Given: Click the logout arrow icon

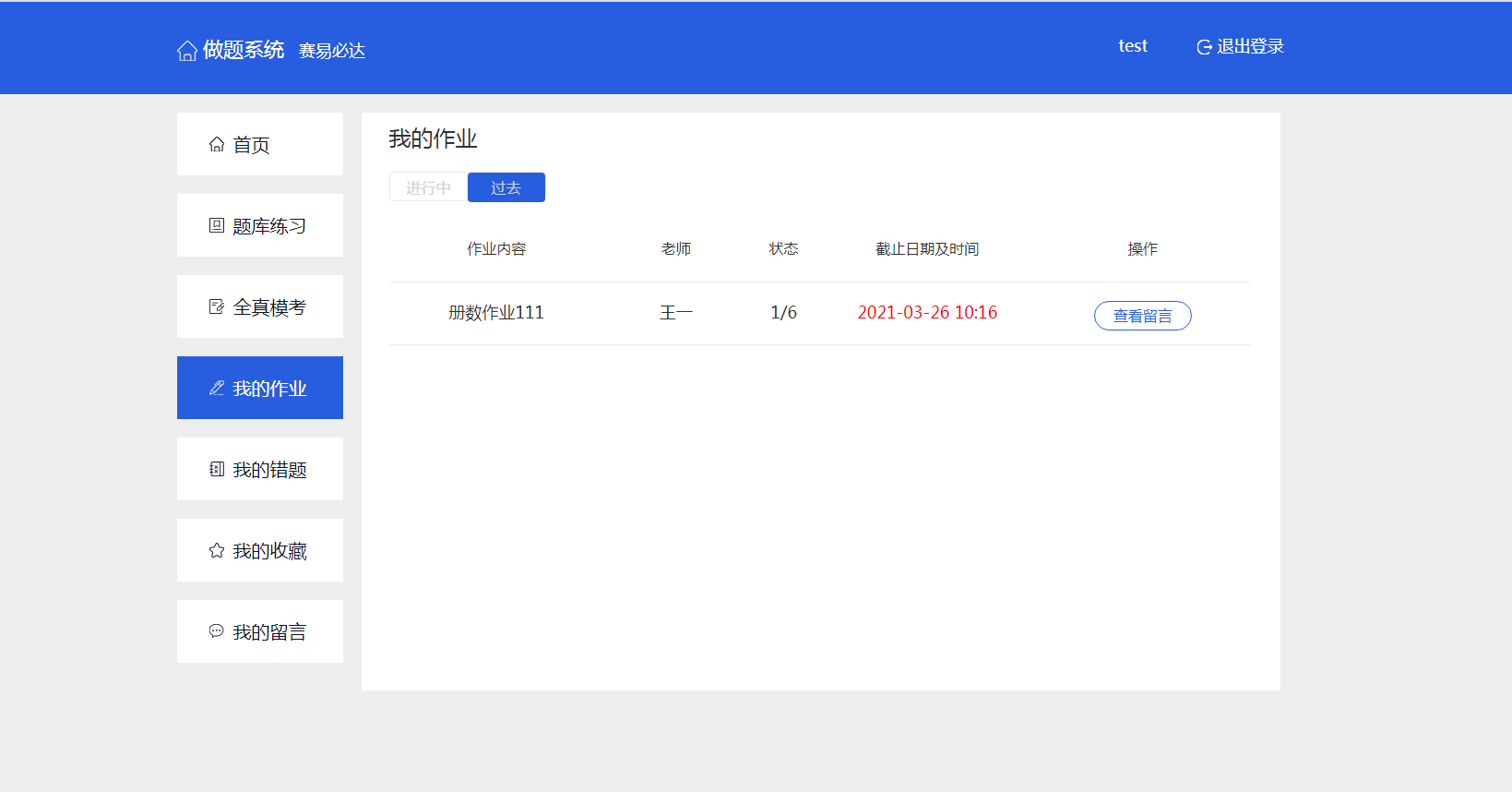Looking at the screenshot, I should 1204,47.
